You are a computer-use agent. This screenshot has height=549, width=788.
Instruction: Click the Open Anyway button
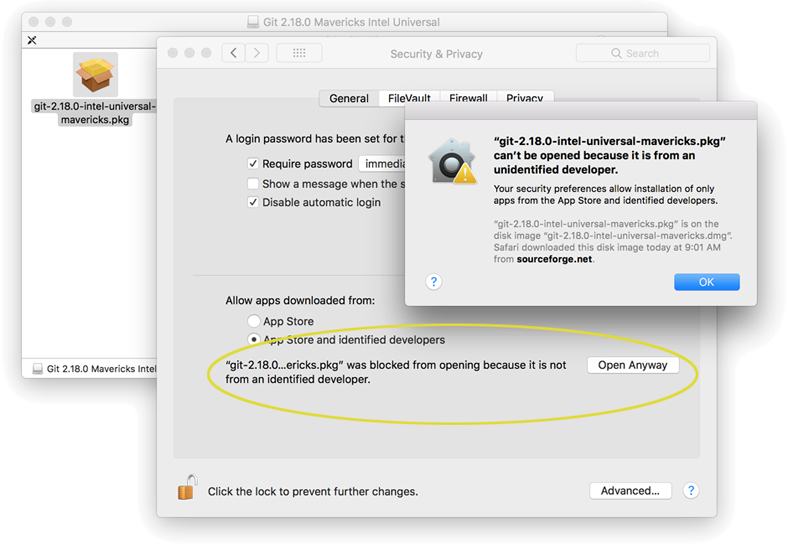point(633,365)
